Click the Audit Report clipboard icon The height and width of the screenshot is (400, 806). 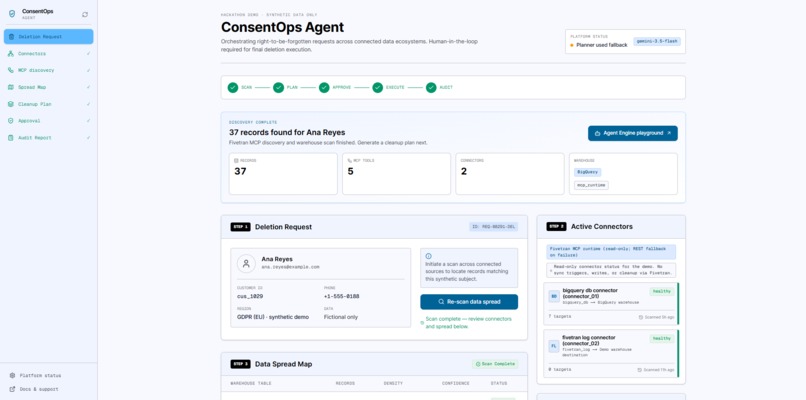tap(10, 138)
